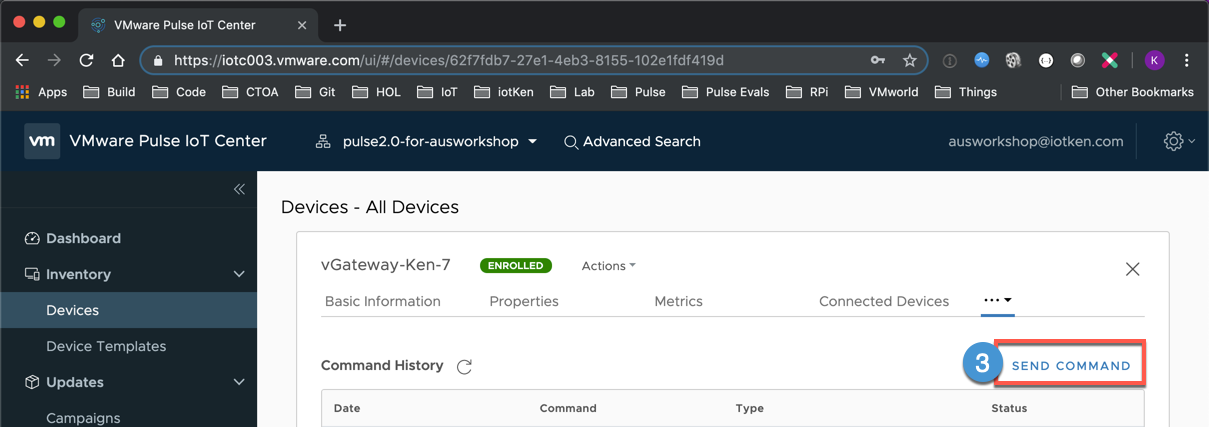Open Chrome three-dot menu
This screenshot has height=427, width=1209.
click(1187, 60)
